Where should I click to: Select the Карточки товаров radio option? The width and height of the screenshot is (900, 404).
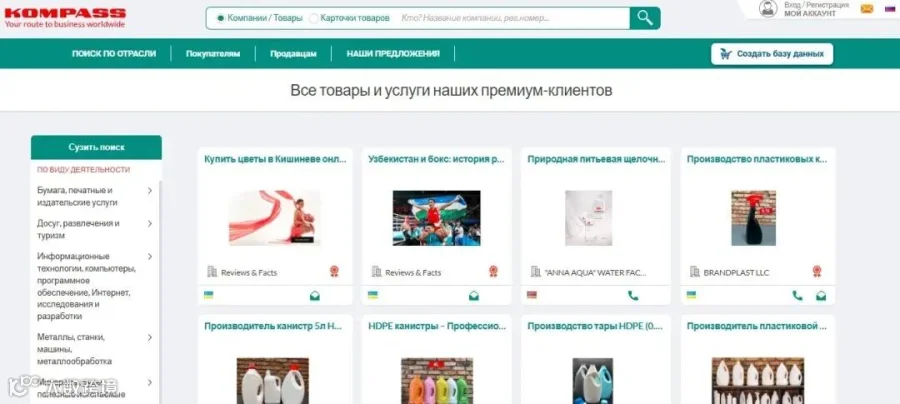(313, 18)
